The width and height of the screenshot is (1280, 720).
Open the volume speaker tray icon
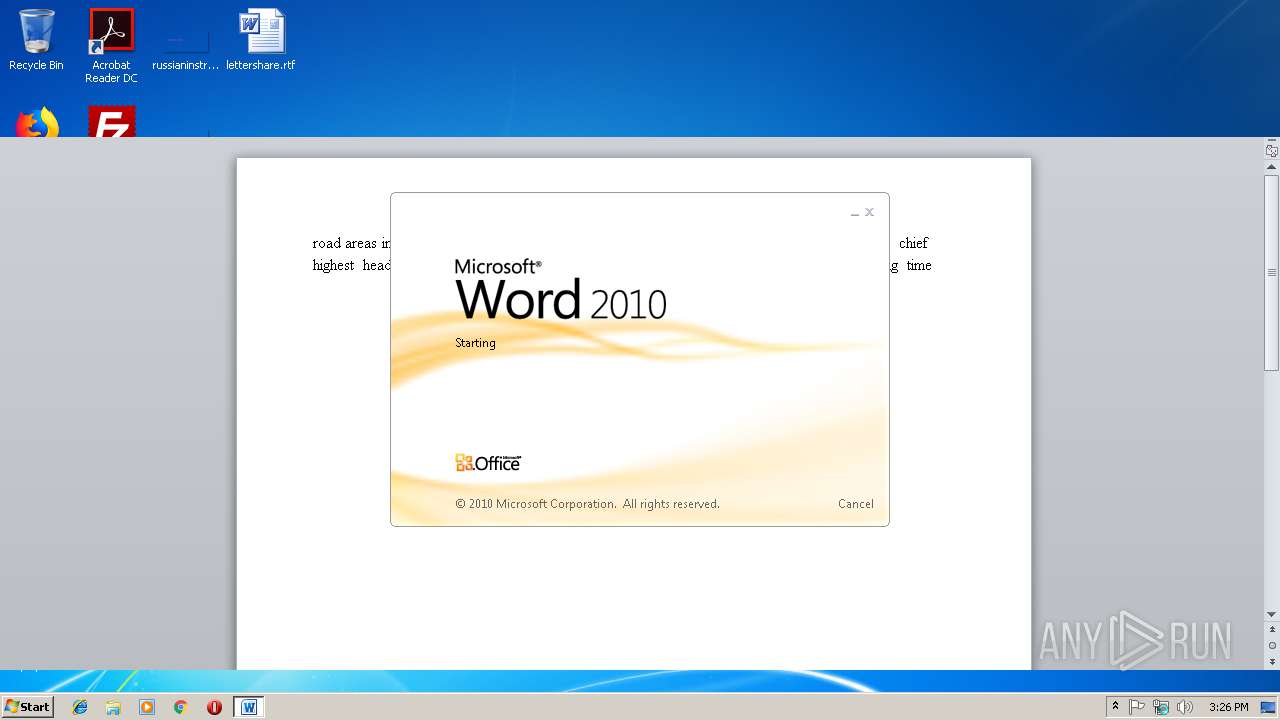click(1185, 707)
